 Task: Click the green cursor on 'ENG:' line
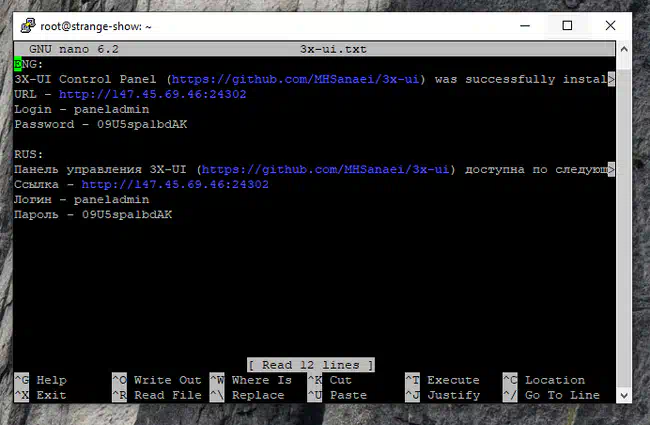pos(18,64)
